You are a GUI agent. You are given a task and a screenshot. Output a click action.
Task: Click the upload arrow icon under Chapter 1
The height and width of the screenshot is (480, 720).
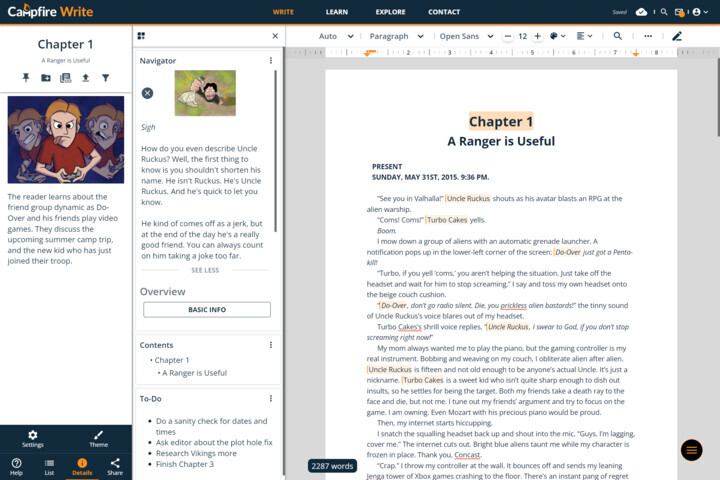click(x=85, y=78)
